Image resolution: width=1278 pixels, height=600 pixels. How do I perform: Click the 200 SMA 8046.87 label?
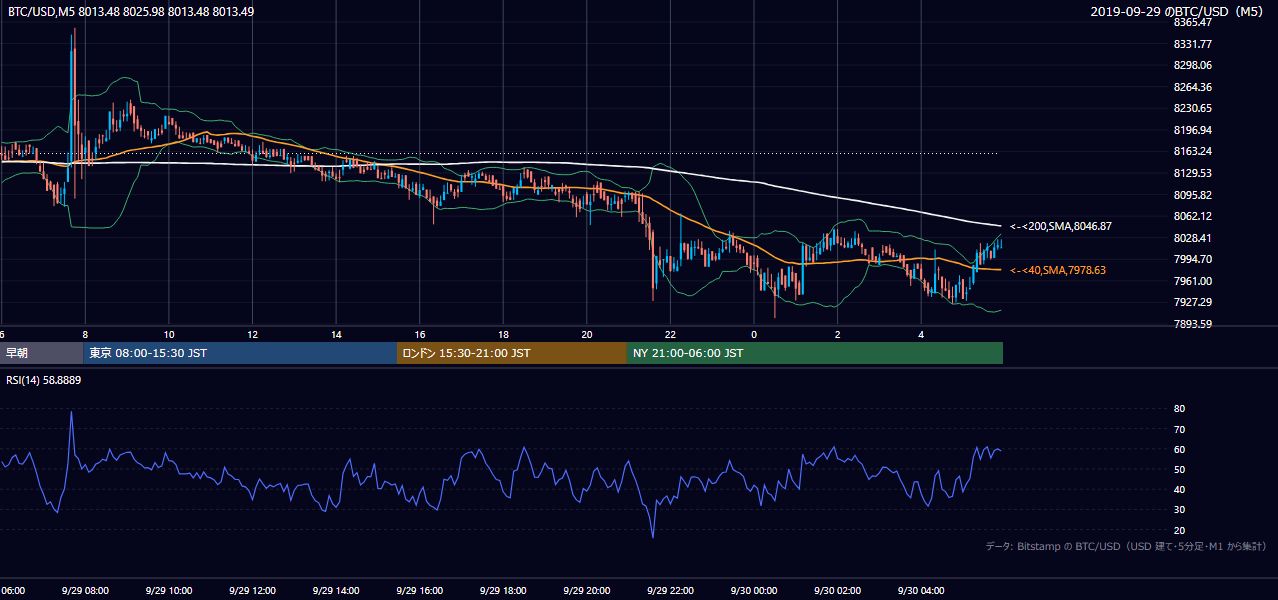pos(1060,227)
